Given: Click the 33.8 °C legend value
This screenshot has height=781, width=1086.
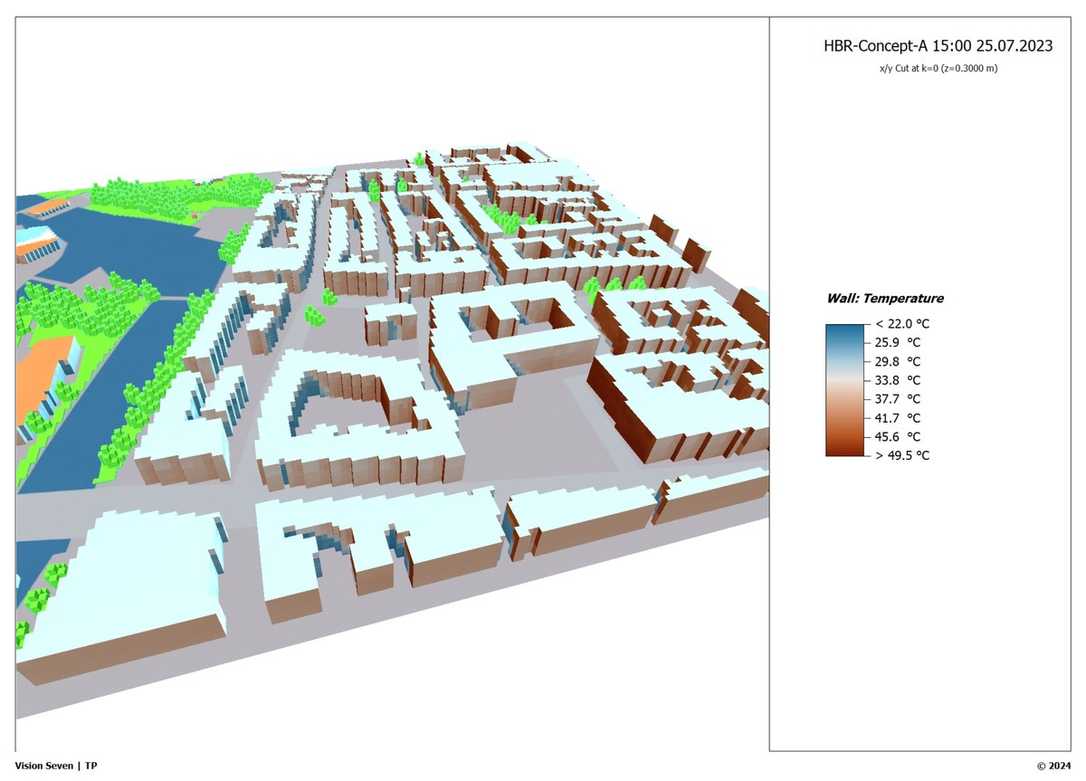Looking at the screenshot, I should click(x=899, y=380).
